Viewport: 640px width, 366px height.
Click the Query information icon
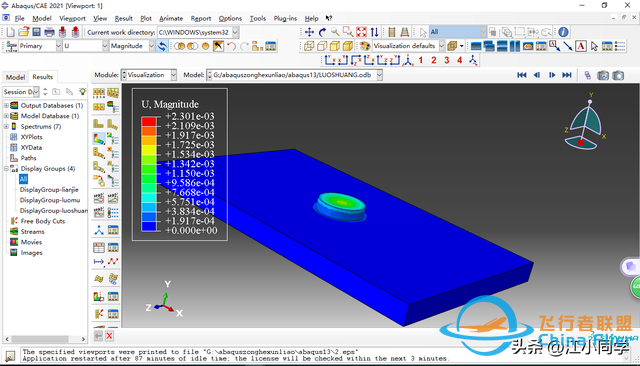click(x=563, y=32)
